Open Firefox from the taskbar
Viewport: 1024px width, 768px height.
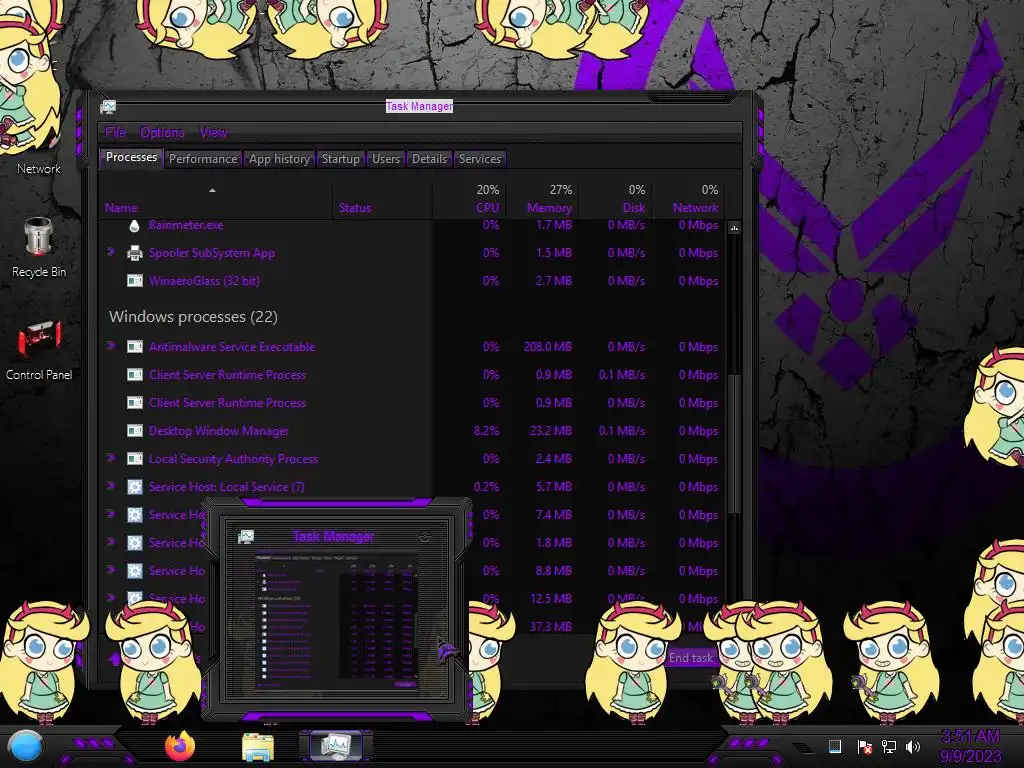(180, 746)
